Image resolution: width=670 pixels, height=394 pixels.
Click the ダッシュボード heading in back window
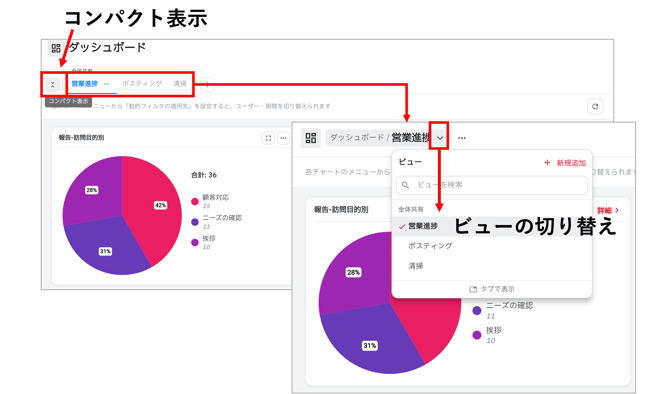coord(107,47)
